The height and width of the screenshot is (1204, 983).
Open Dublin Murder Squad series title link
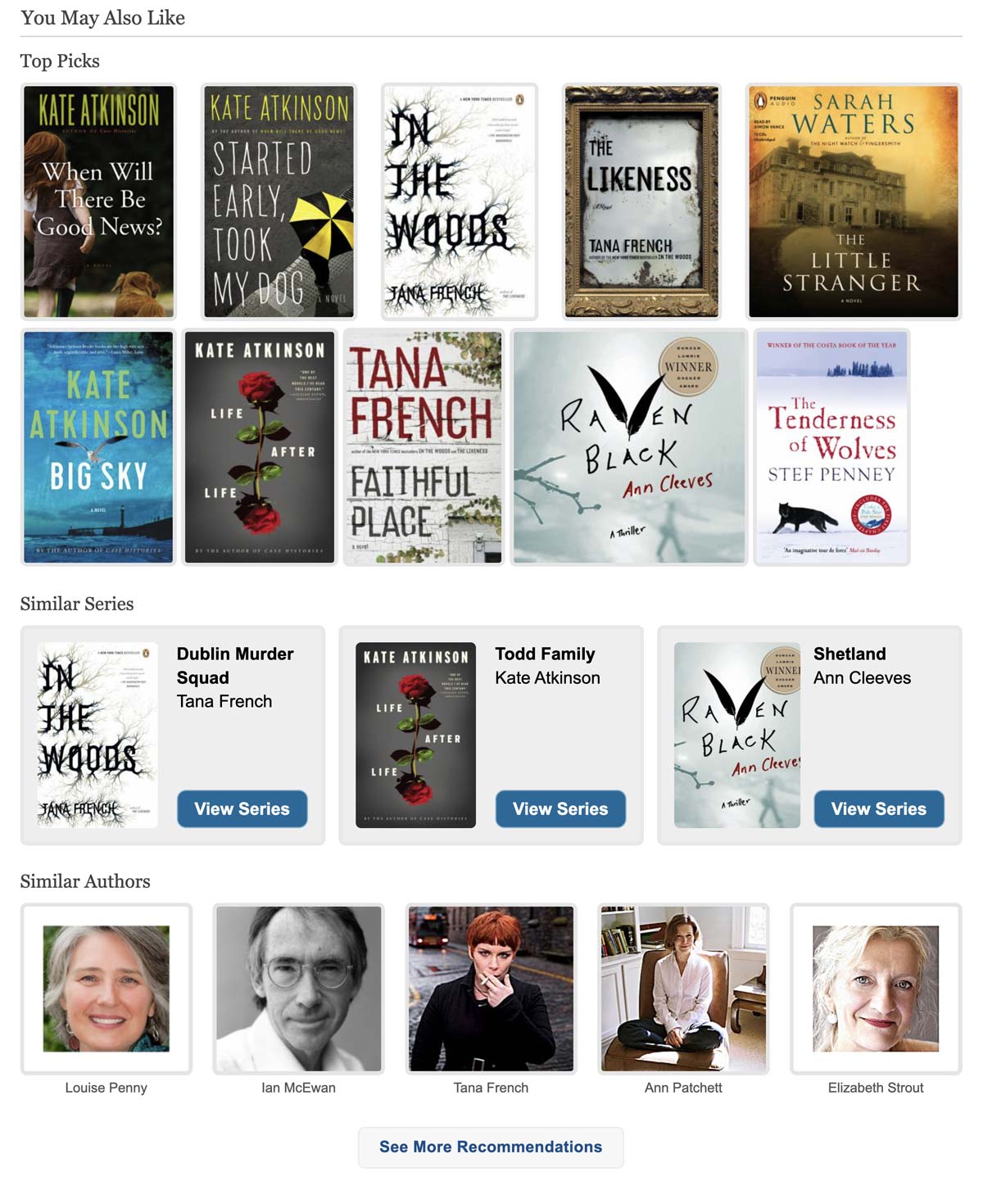click(x=235, y=666)
